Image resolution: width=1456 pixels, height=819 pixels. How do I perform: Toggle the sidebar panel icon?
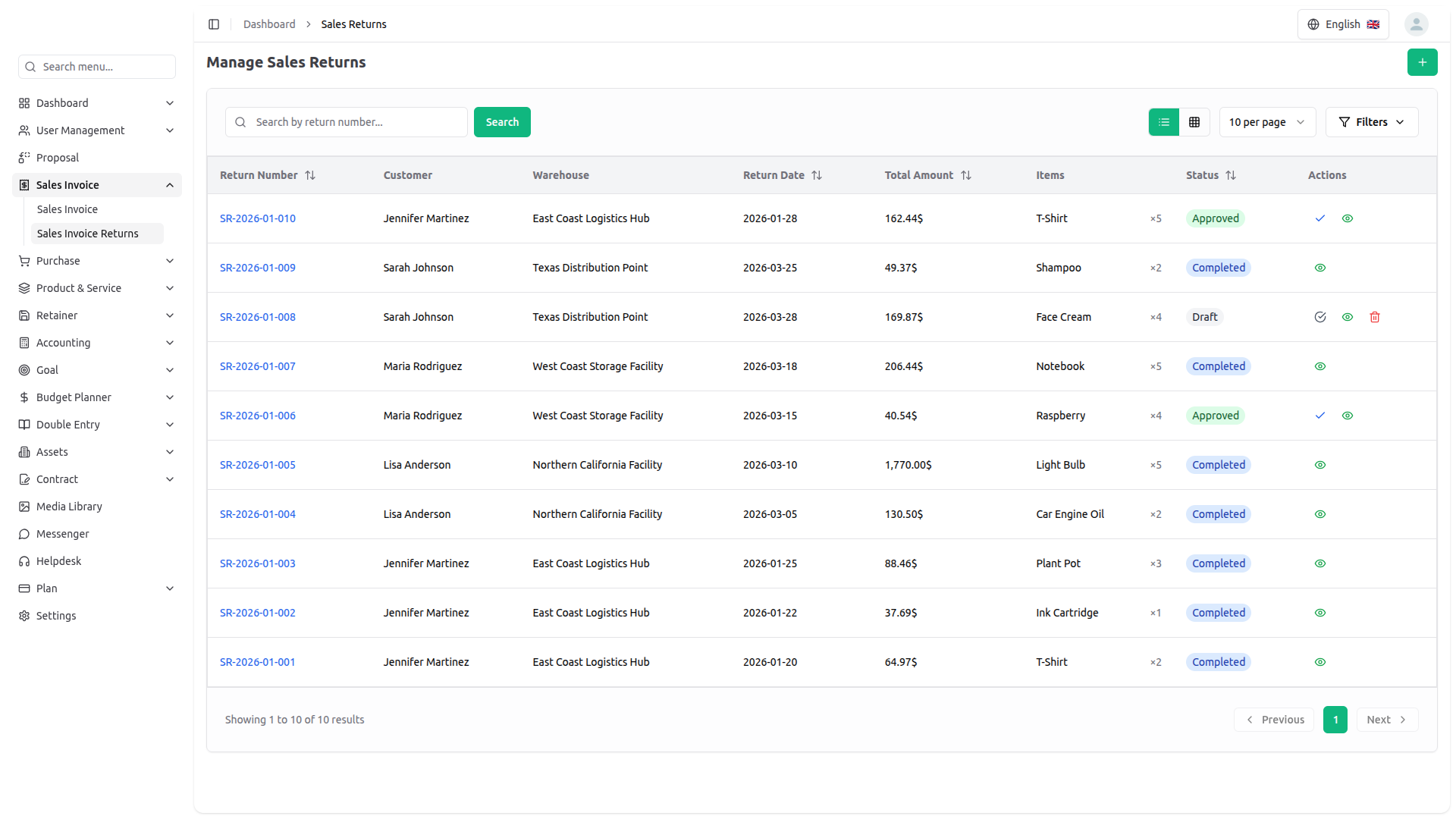[x=214, y=24]
